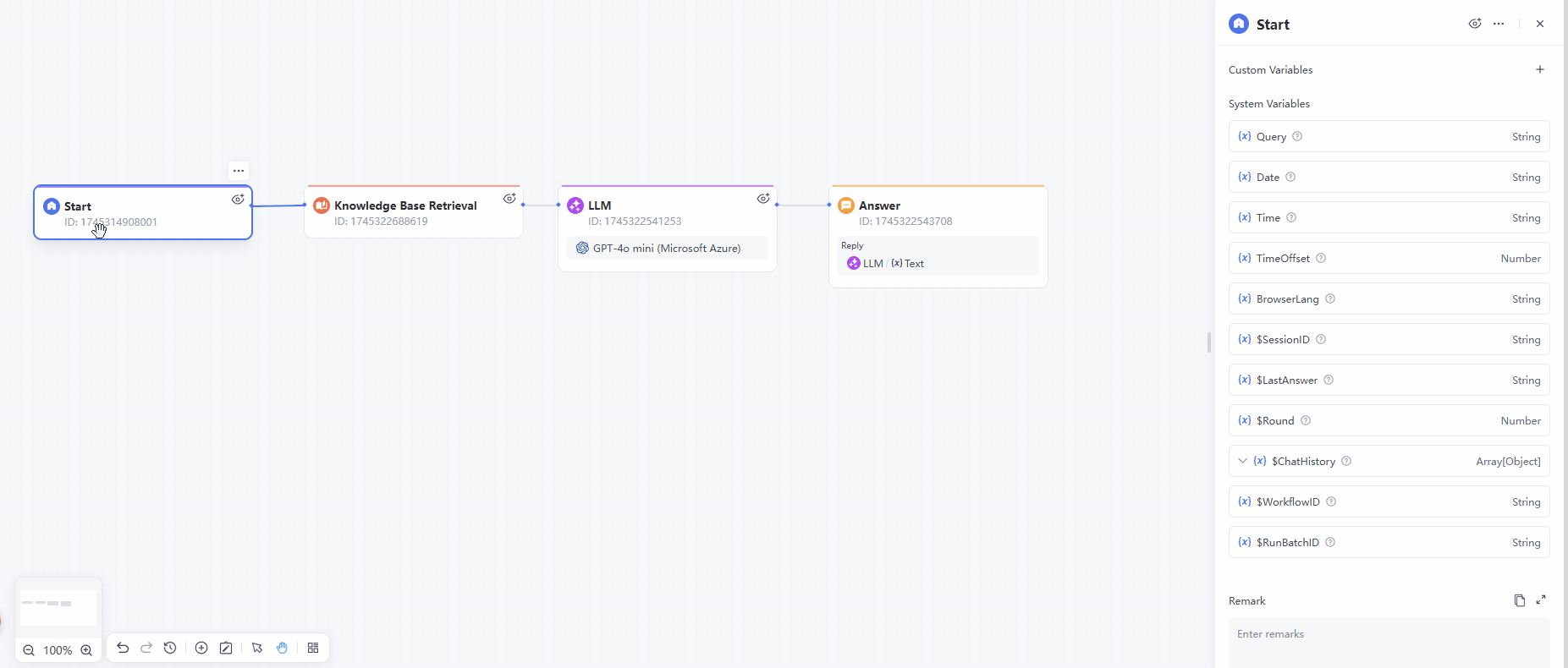Click the debug eye icon on Start node
The image size is (1568, 668).
[x=238, y=200]
